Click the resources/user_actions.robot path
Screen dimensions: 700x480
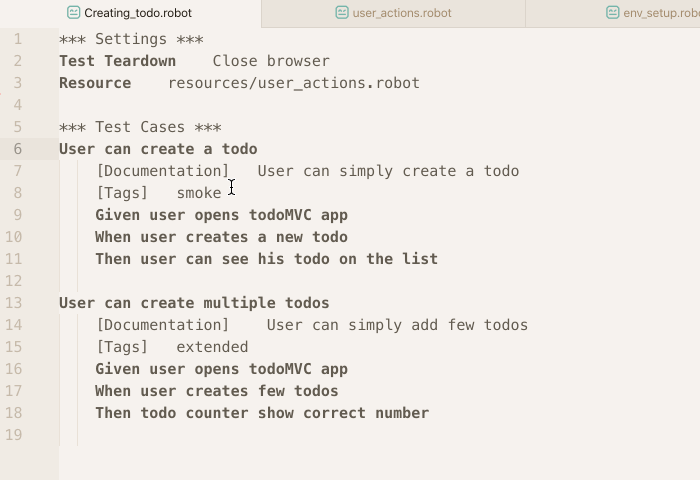(294, 83)
